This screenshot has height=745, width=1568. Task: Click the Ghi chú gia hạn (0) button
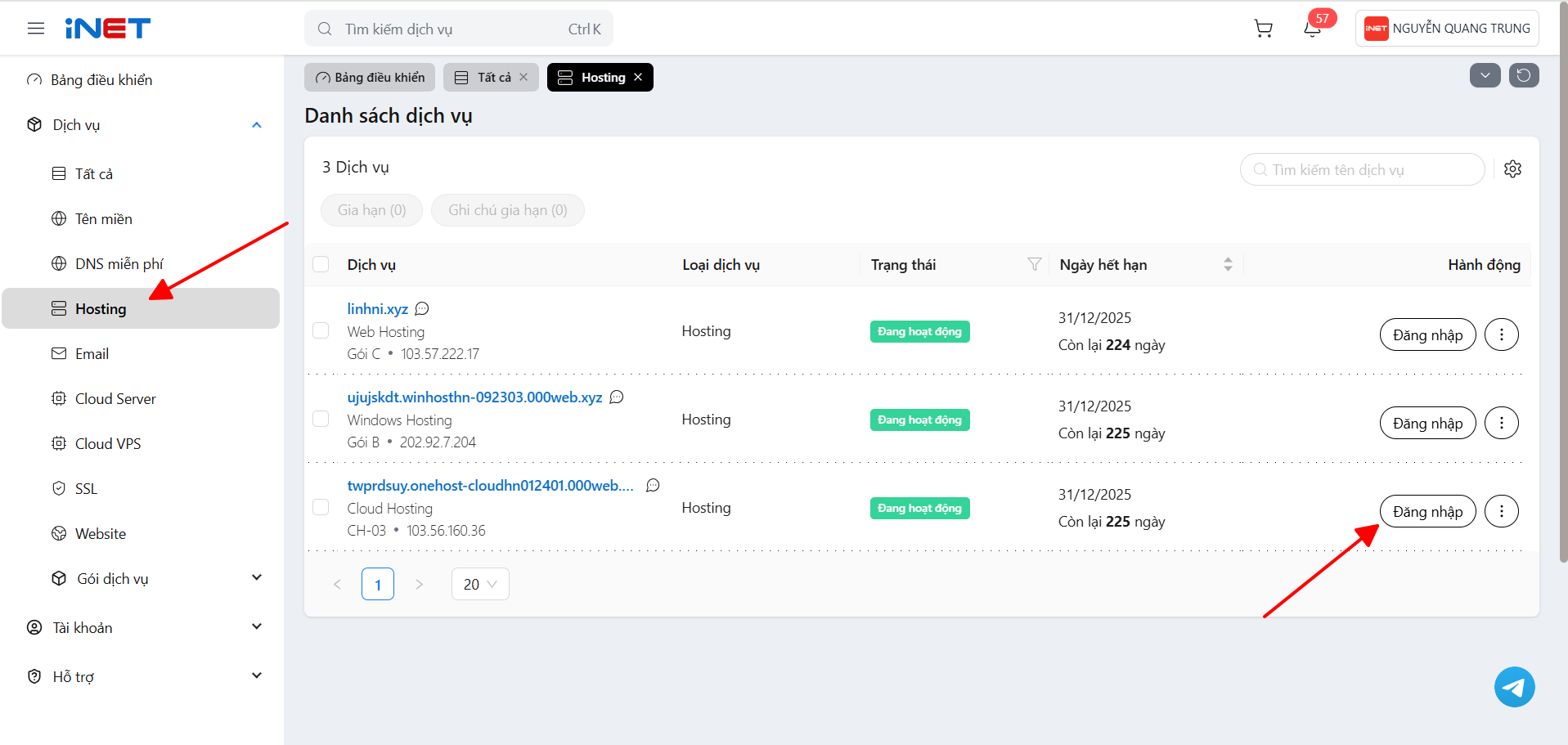tap(508, 210)
